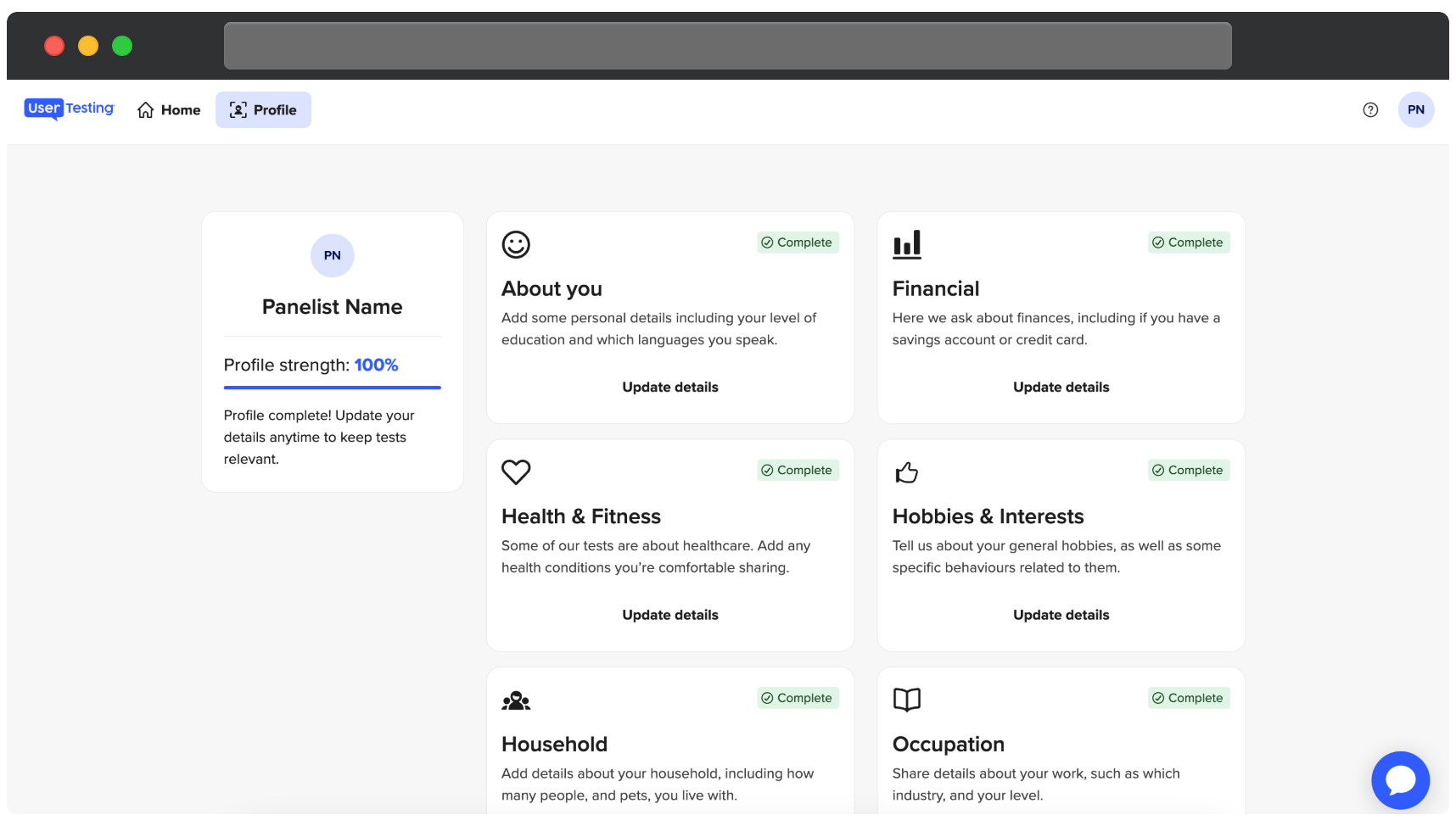The width and height of the screenshot is (1456, 826).
Task: Open the help question mark icon
Action: (1370, 110)
